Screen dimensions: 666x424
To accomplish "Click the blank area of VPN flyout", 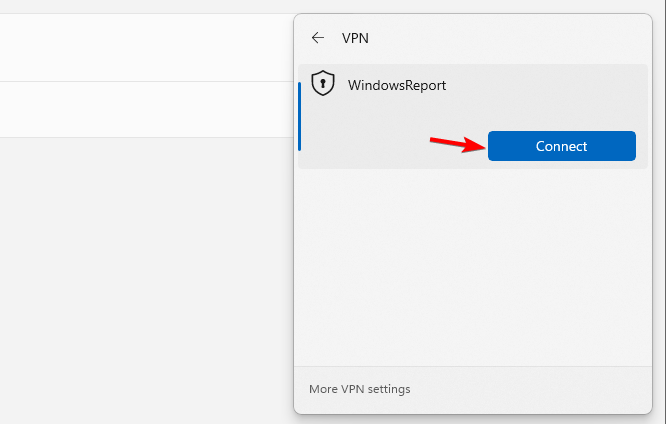I will [x=472, y=270].
